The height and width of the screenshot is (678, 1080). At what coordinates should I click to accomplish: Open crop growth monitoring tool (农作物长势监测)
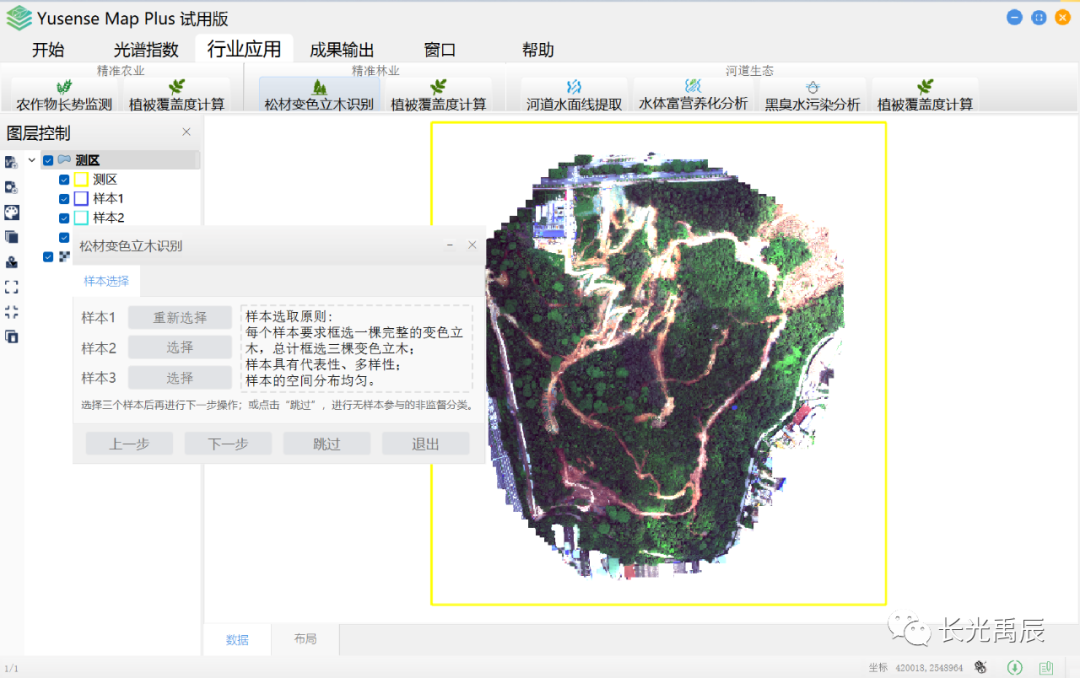click(64, 96)
